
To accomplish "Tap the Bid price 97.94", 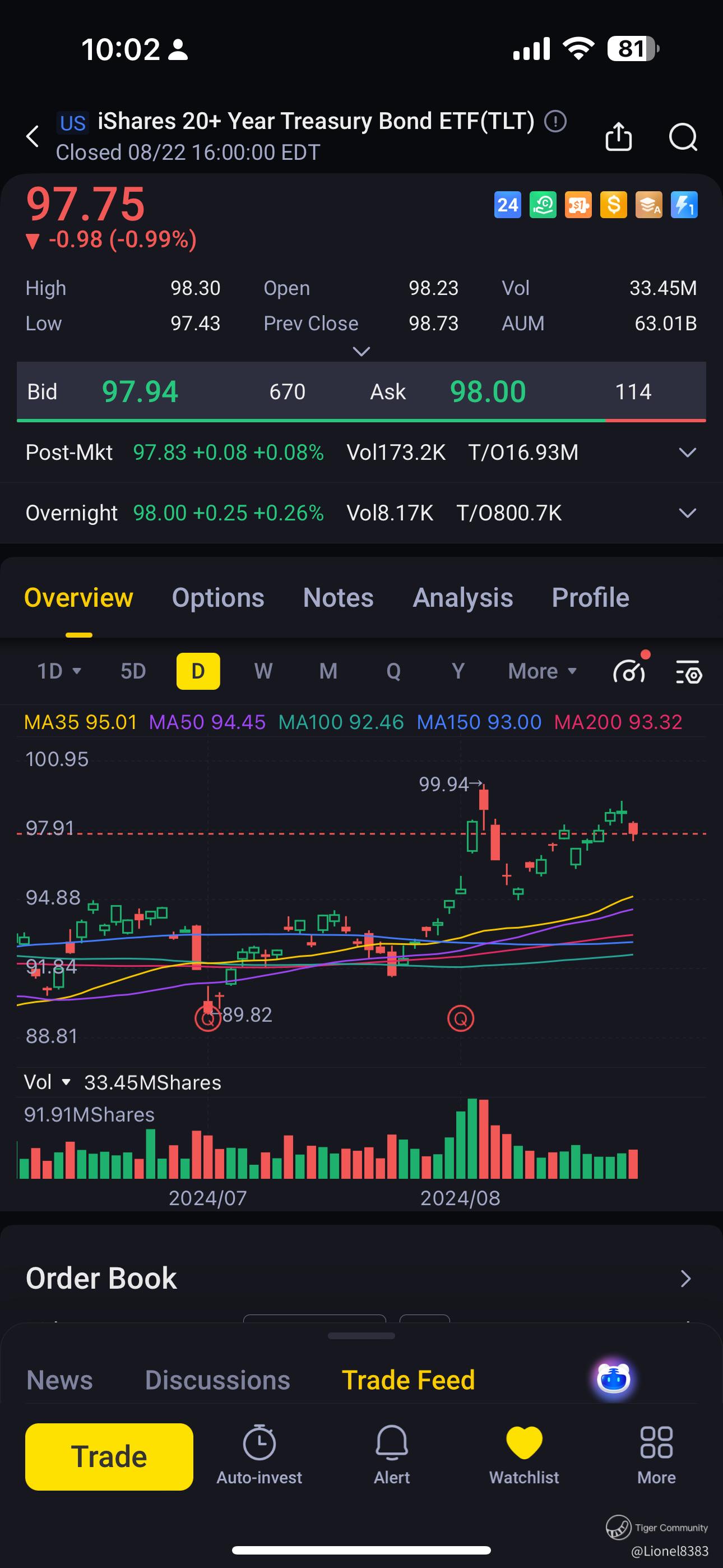I will pos(140,391).
